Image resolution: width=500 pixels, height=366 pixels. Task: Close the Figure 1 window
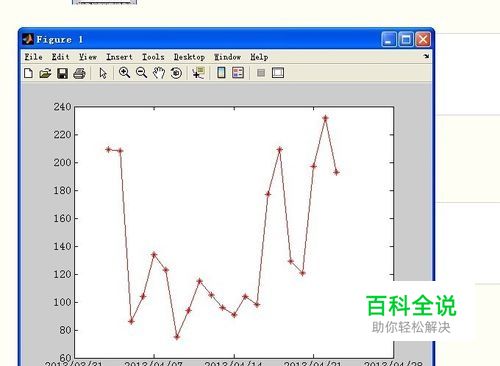pyautogui.click(x=423, y=40)
